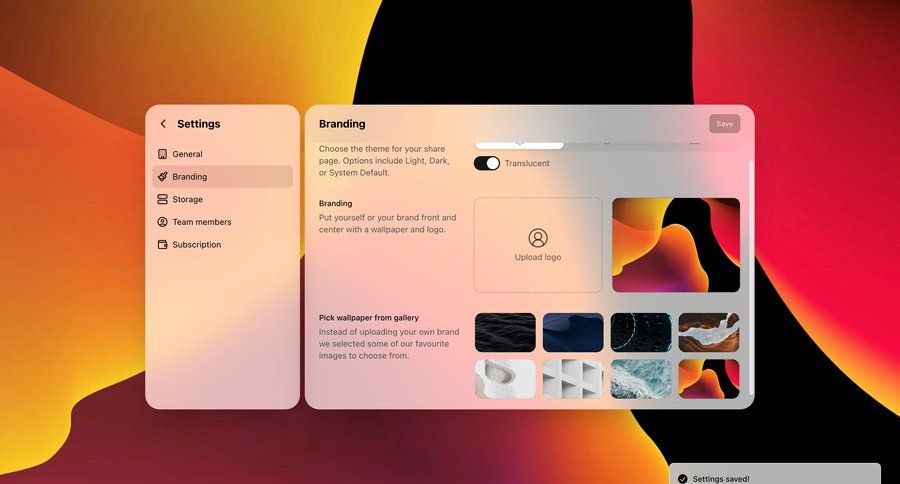Click the Settings saved notification
Screen dimensions: 900x484
[x=775, y=474]
